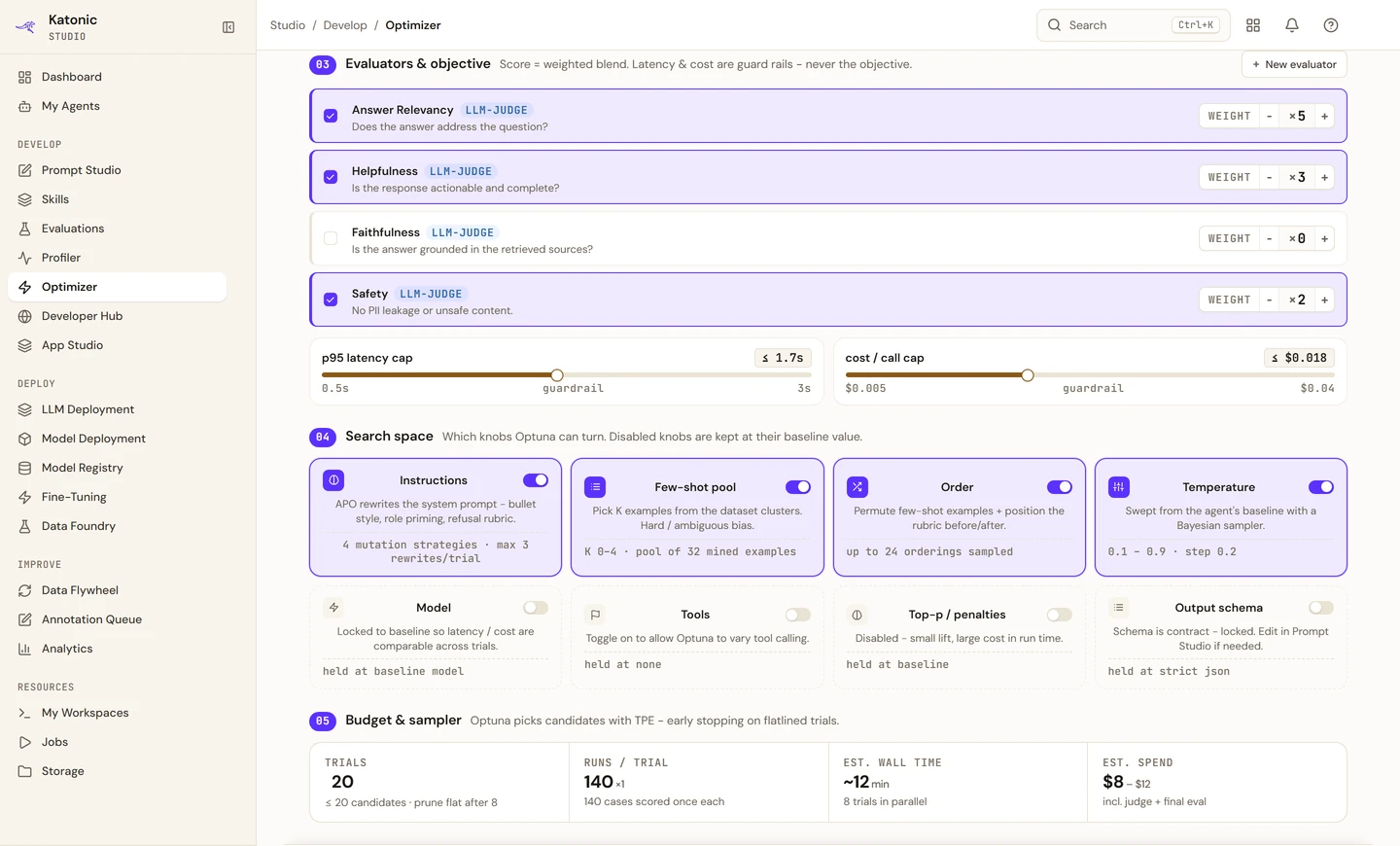Click Develop in the breadcrumb

pos(345,25)
